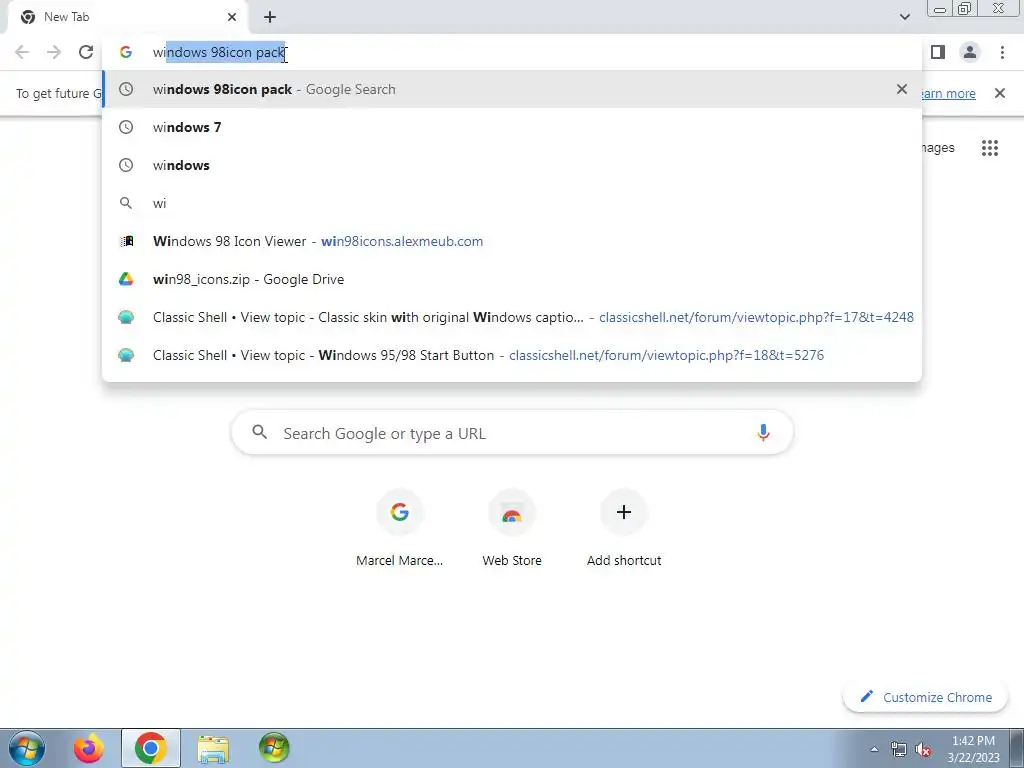
Task: Click clock icon beside 'windows 7'
Action: [126, 127]
